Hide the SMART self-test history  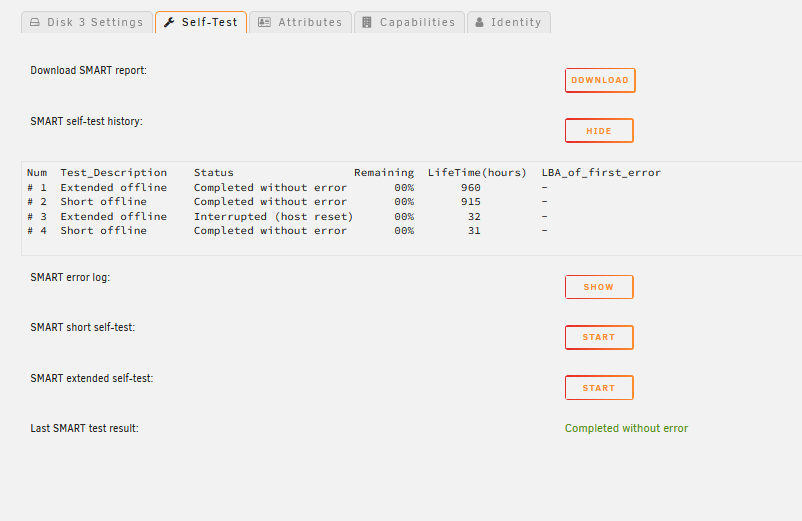[599, 131]
